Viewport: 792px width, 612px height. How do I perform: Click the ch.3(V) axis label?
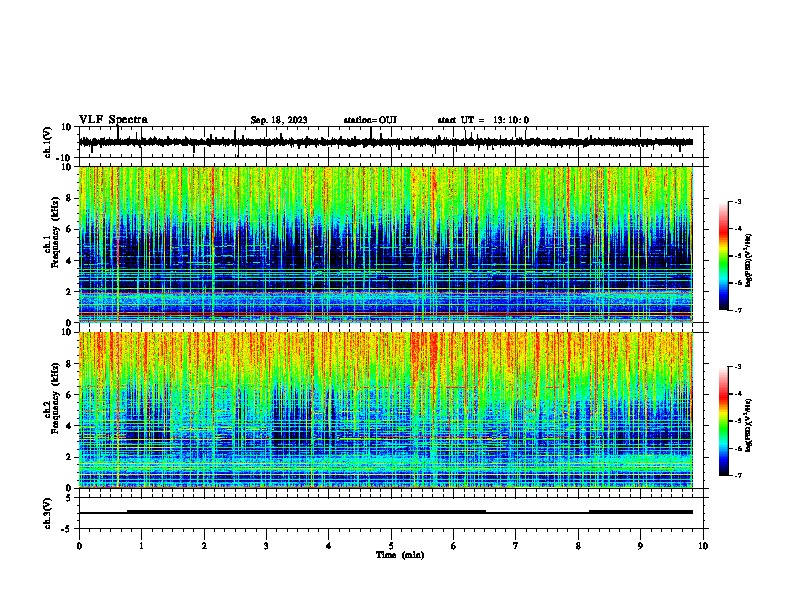click(48, 513)
